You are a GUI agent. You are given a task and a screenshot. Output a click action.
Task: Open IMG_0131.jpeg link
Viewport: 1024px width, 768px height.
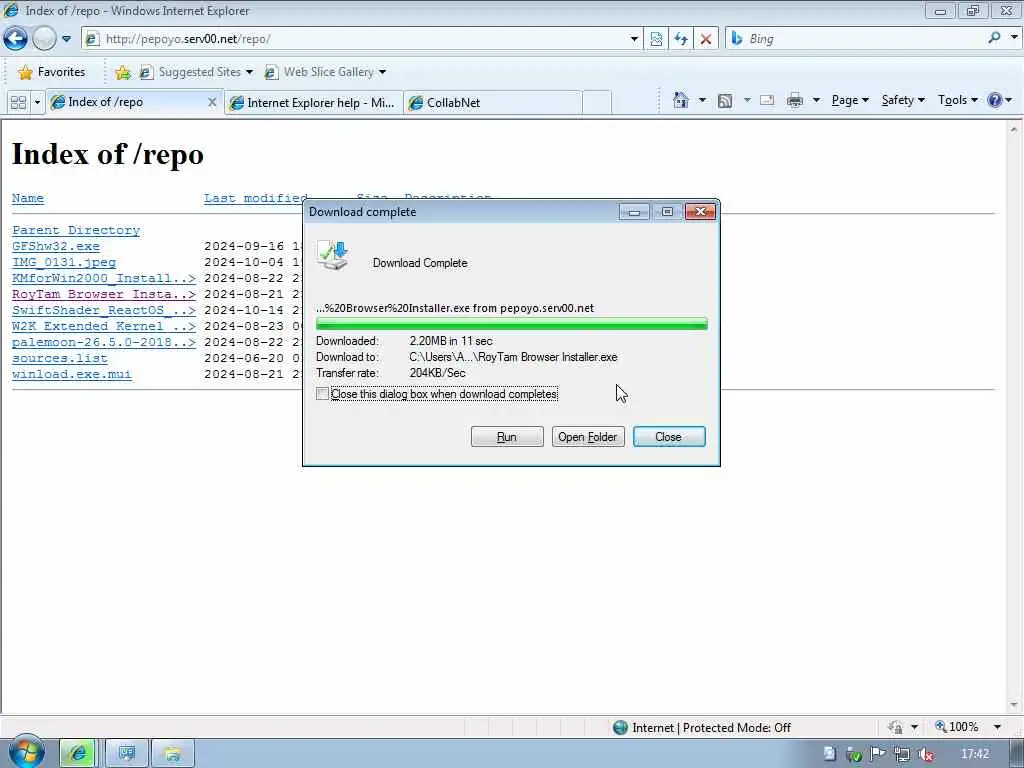coord(64,263)
